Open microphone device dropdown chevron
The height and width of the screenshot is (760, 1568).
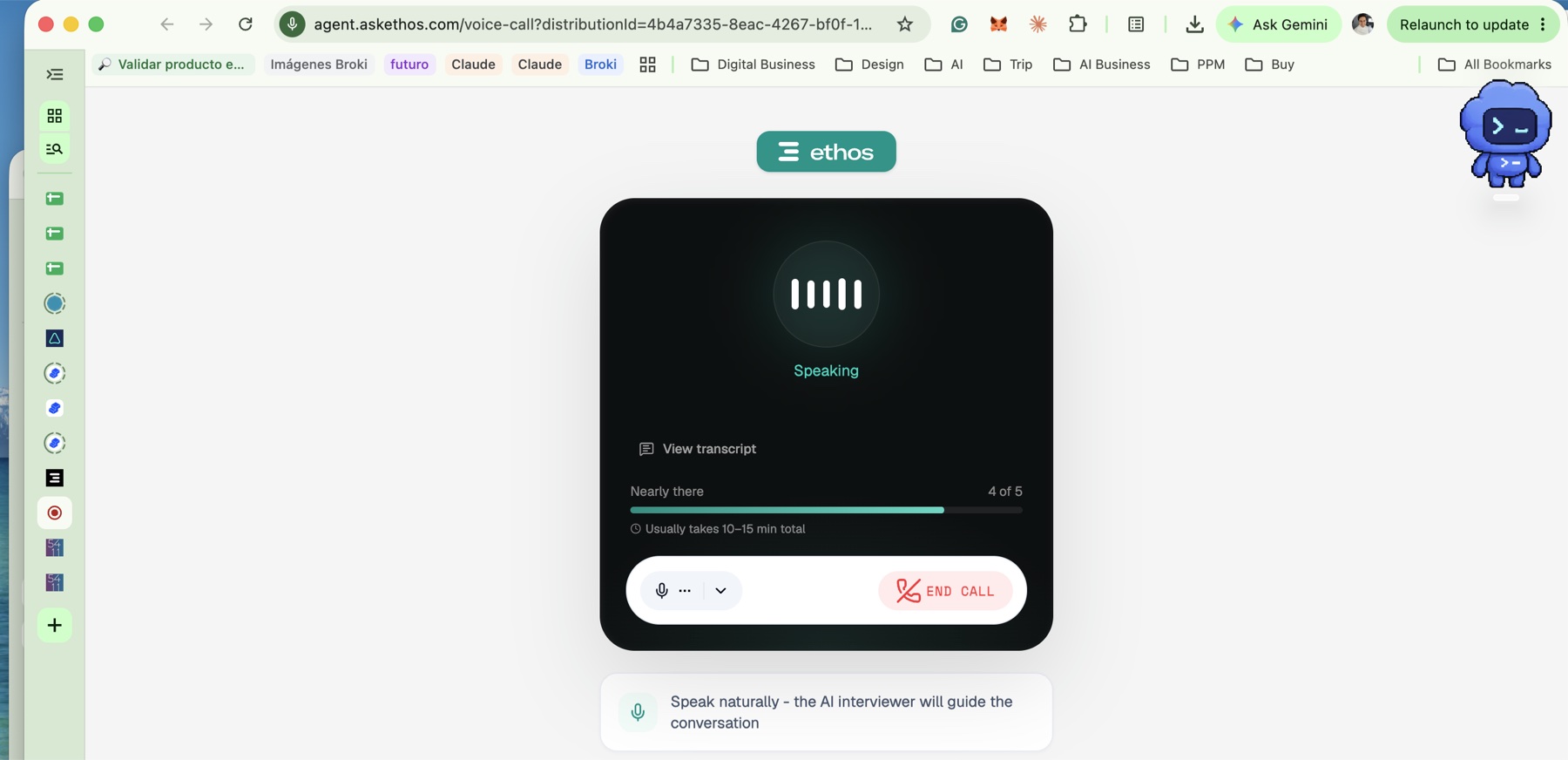coord(720,590)
